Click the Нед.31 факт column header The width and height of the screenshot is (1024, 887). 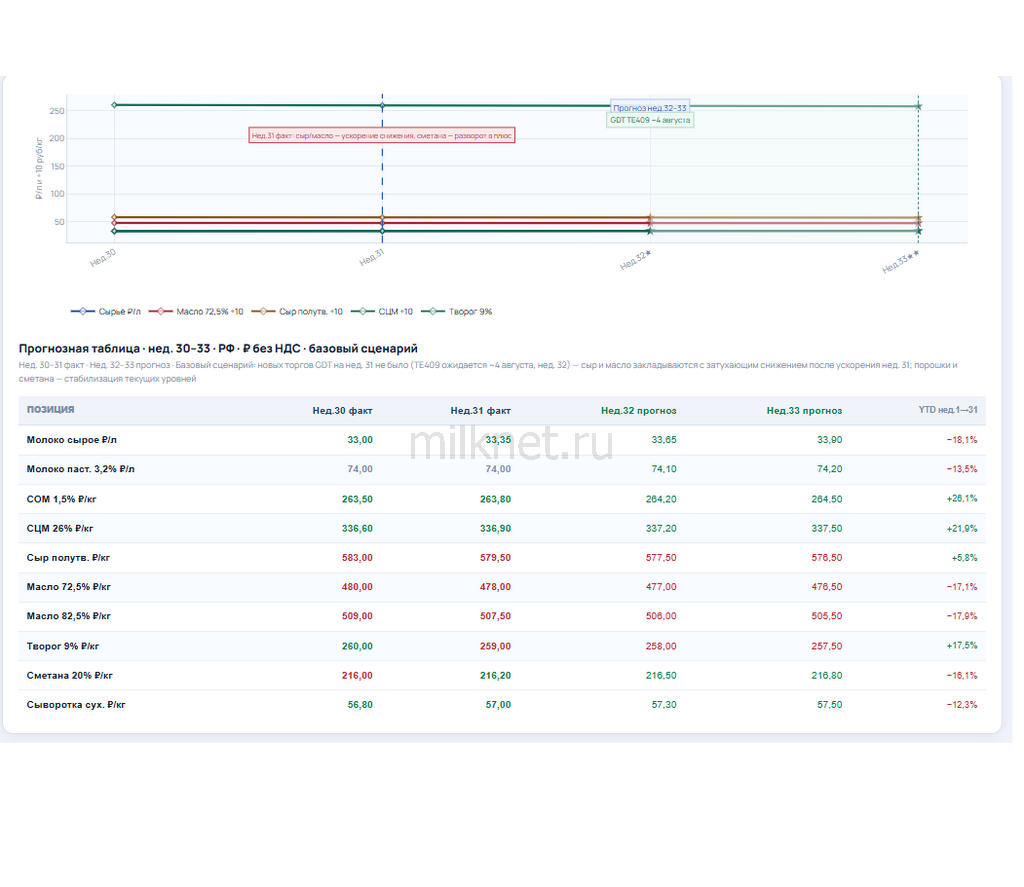(x=481, y=411)
